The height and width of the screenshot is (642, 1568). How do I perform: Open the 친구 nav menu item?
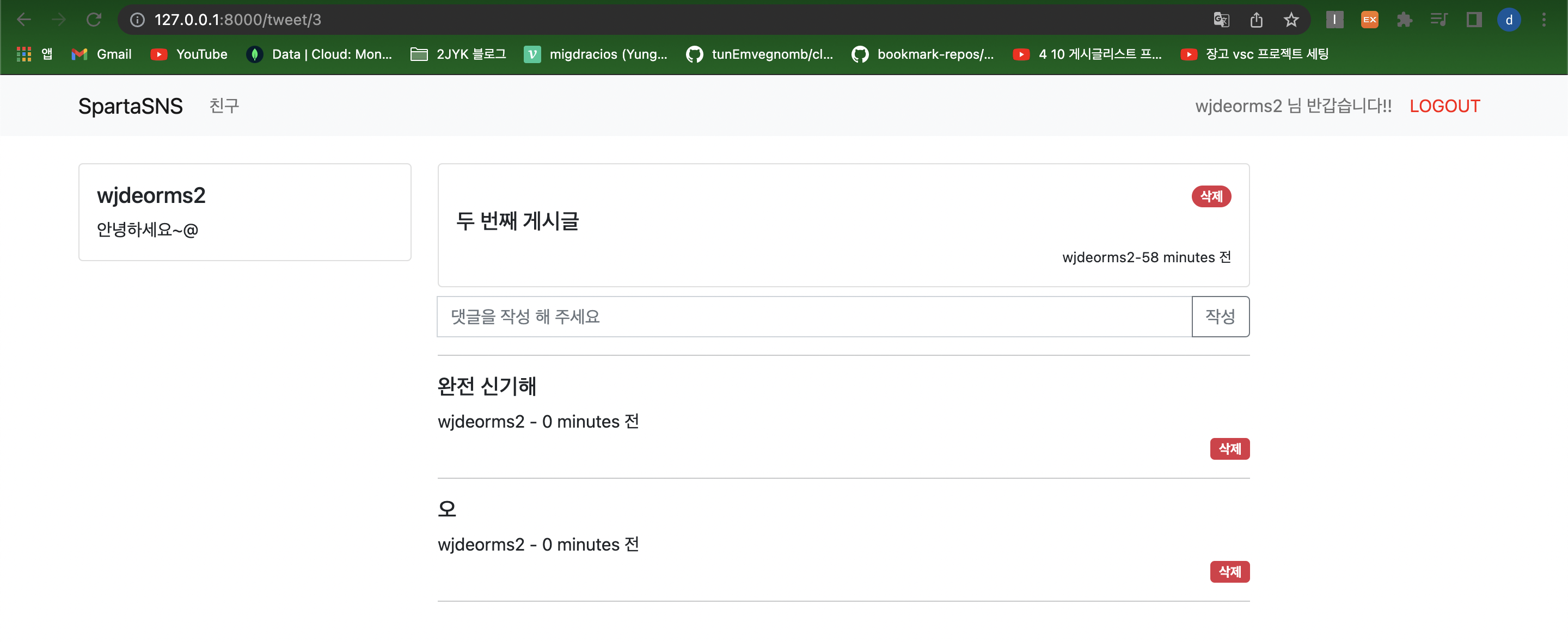point(224,106)
